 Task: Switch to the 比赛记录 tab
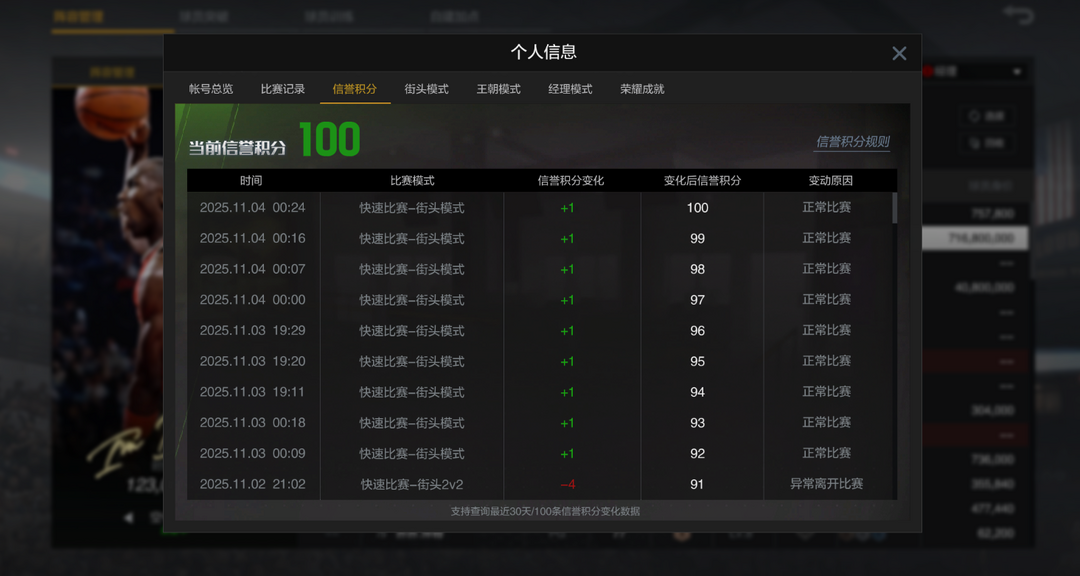coord(283,89)
